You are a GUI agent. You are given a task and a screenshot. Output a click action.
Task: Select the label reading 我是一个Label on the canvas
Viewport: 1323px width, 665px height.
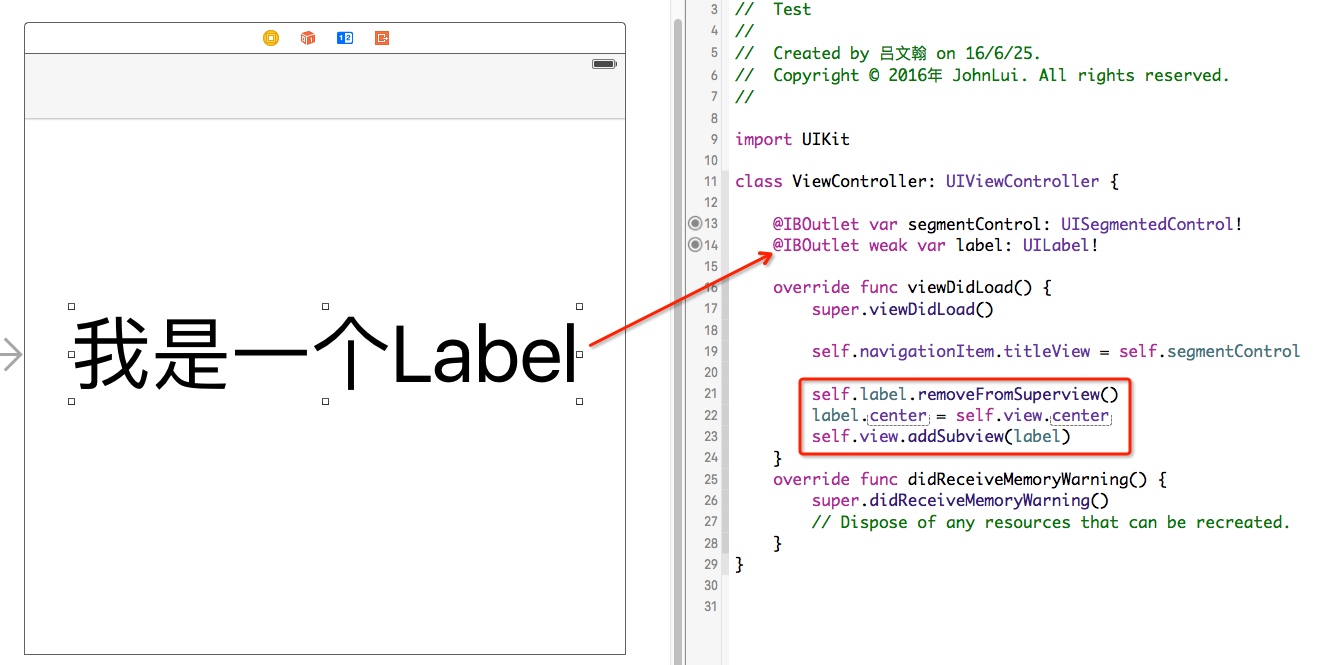click(x=326, y=353)
